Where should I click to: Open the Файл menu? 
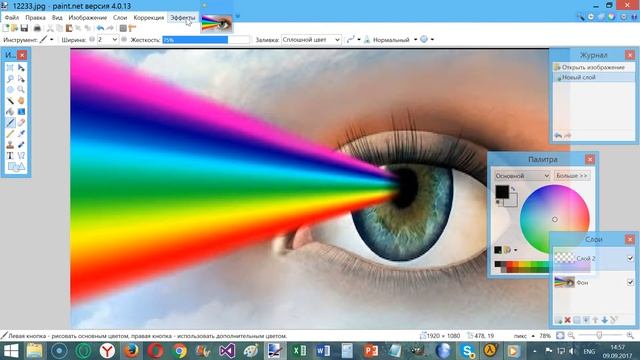pyautogui.click(x=11, y=18)
